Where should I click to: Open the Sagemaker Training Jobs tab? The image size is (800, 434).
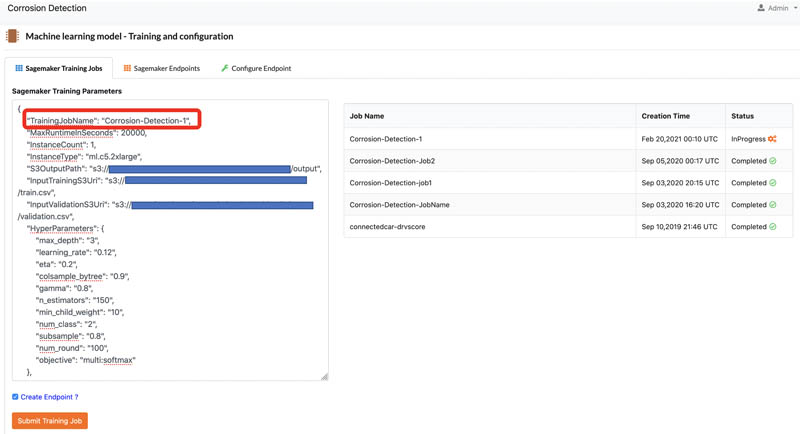click(59, 68)
